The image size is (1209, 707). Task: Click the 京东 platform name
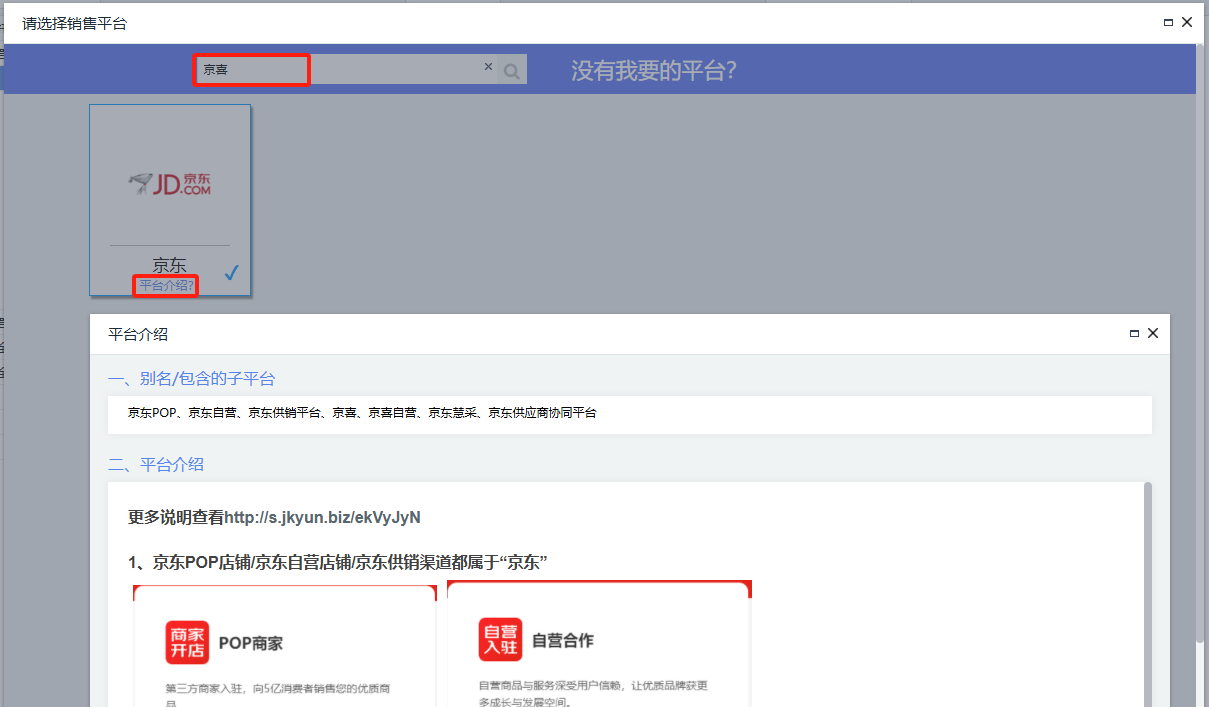pos(169,265)
